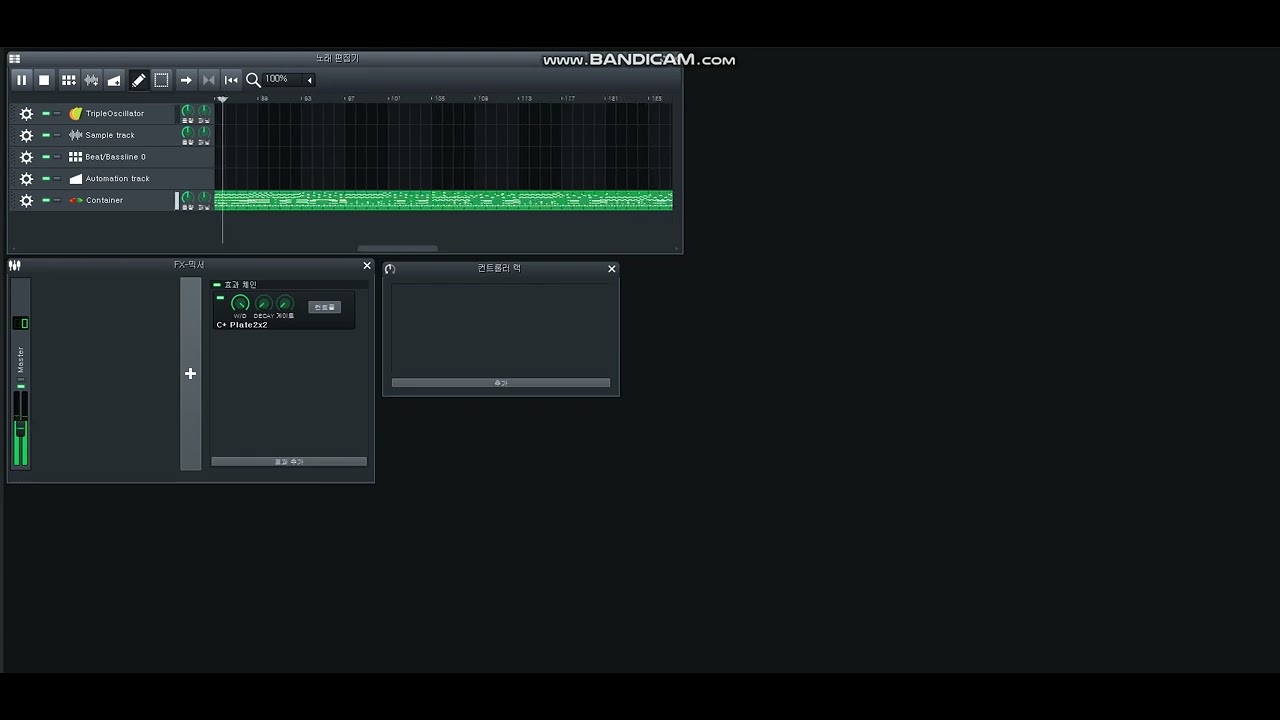This screenshot has height=720, width=1280.
Task: Adjust TripleOscillator volume knob
Action: 187,112
